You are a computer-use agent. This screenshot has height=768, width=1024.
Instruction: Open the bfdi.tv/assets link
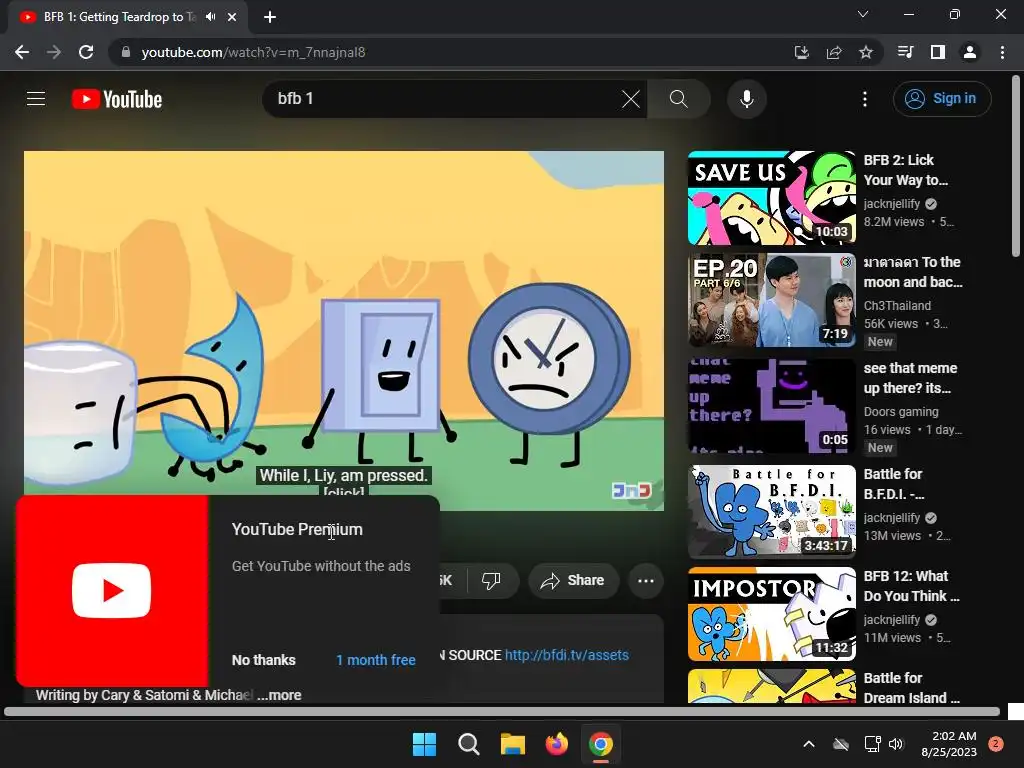566,655
